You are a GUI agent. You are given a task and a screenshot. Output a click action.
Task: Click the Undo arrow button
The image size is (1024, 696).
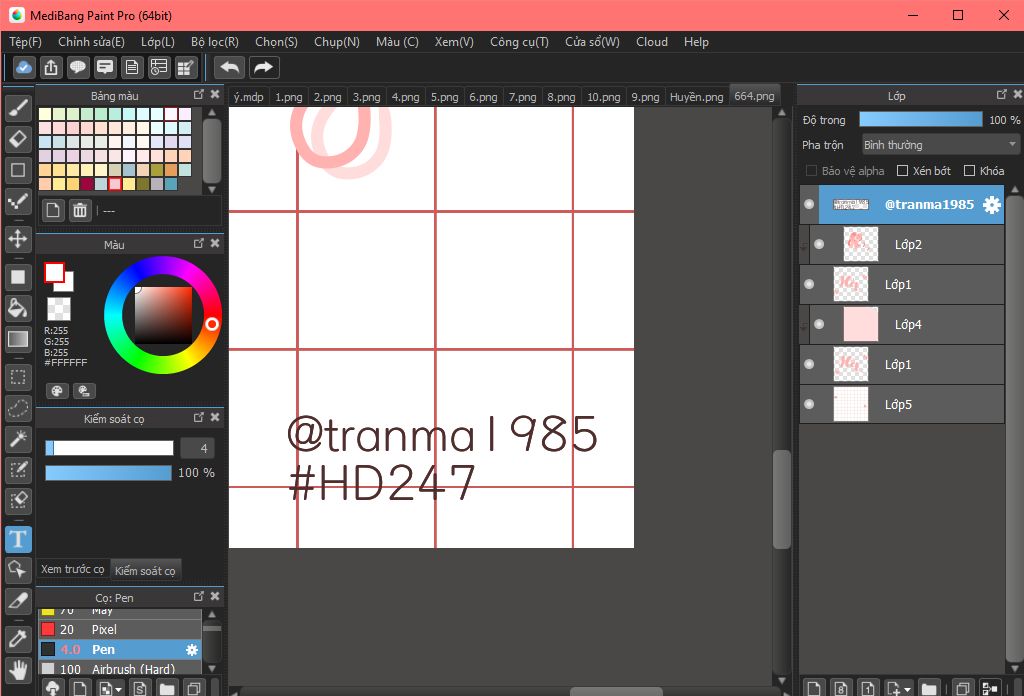229,67
